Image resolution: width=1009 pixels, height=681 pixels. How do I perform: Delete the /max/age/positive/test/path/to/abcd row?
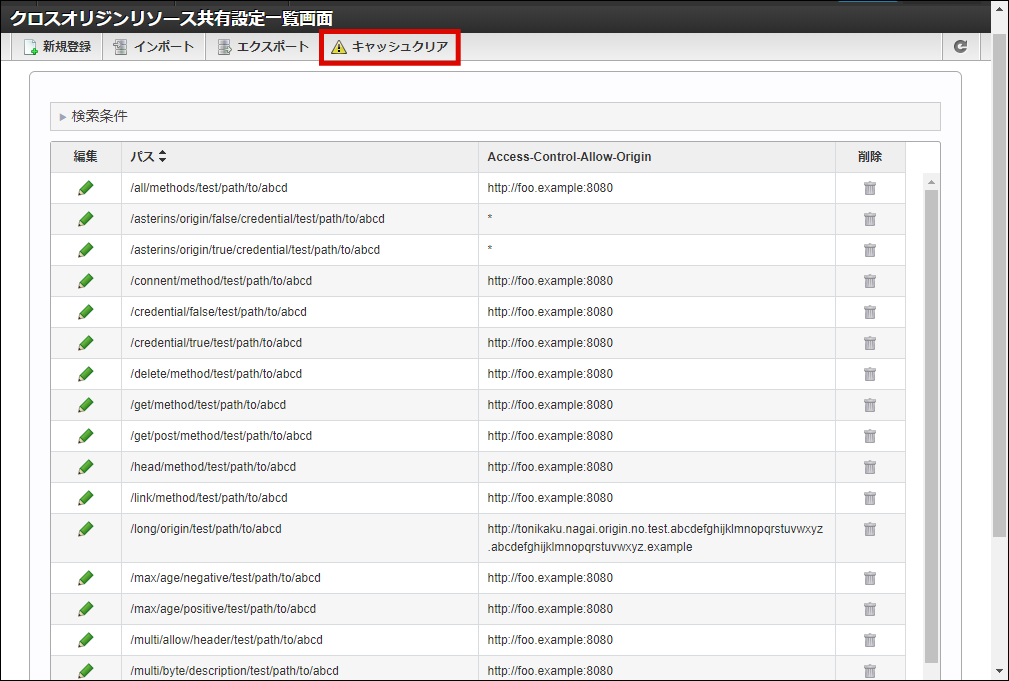point(870,609)
